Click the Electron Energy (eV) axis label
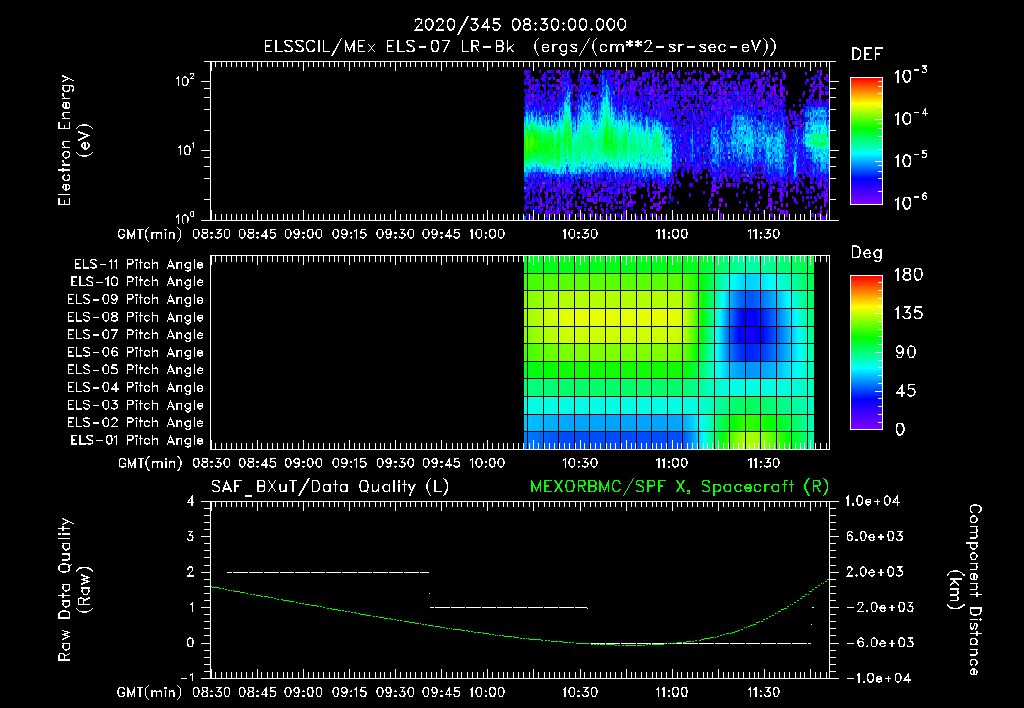This screenshot has width=1024, height=708. 74,140
